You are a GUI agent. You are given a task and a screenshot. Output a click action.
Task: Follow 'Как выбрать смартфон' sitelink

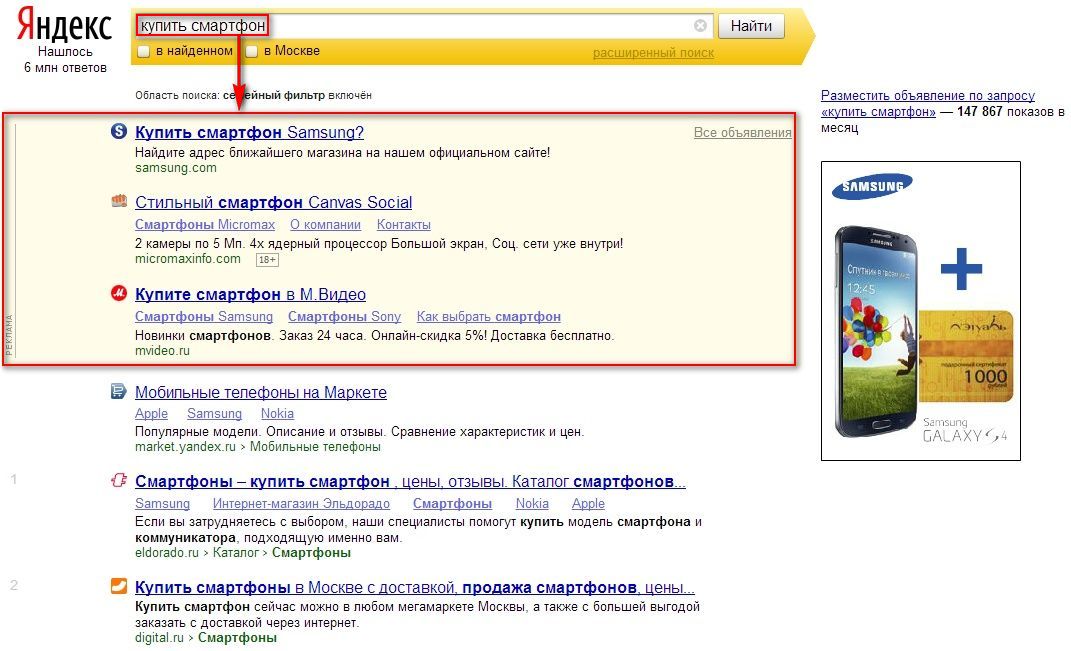(488, 317)
